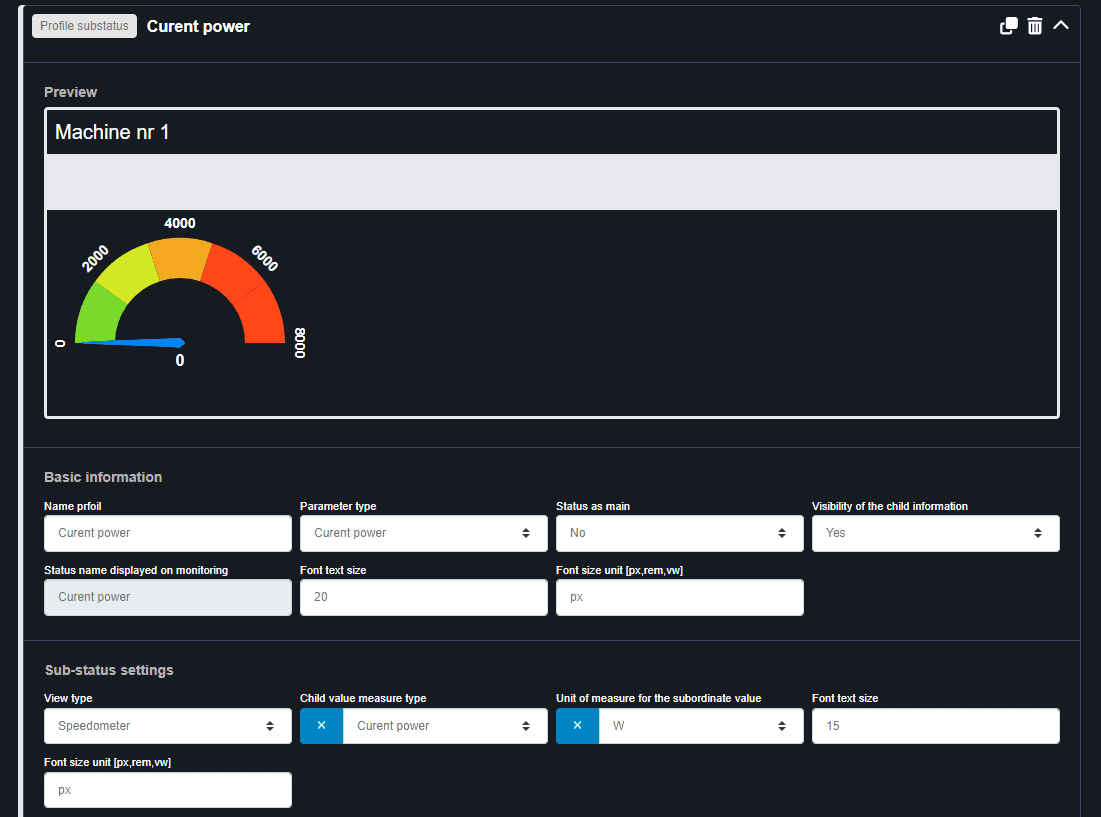The image size is (1101, 817).
Task: Clear the Unit of measure selection
Action: click(x=577, y=726)
